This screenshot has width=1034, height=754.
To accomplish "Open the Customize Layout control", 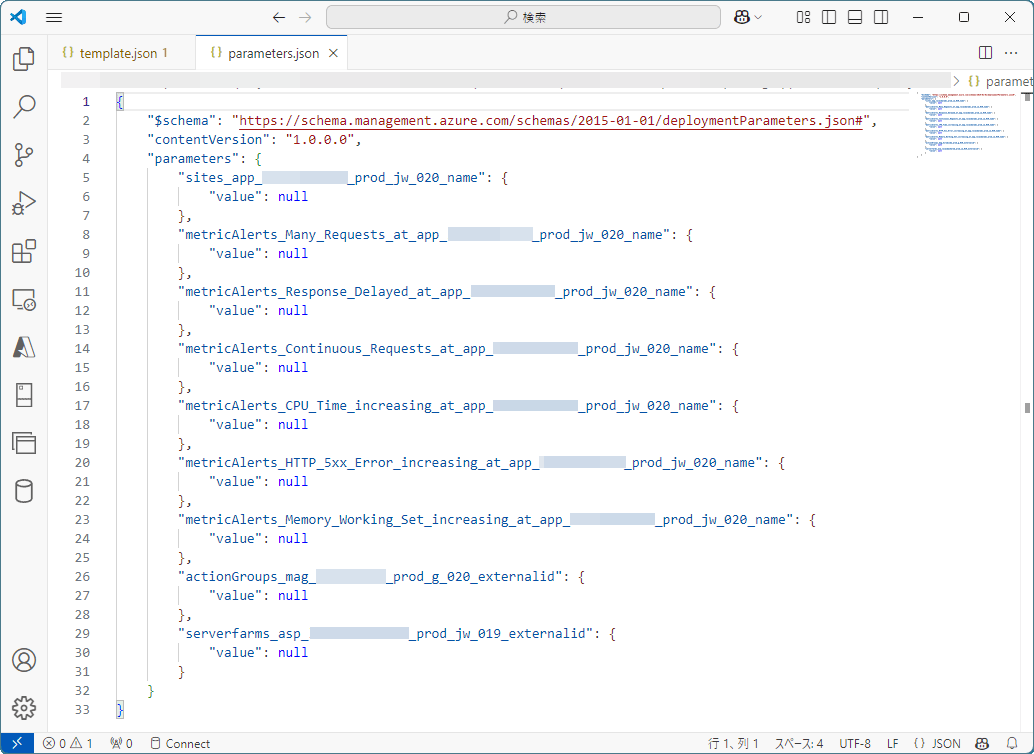I will tap(803, 17).
